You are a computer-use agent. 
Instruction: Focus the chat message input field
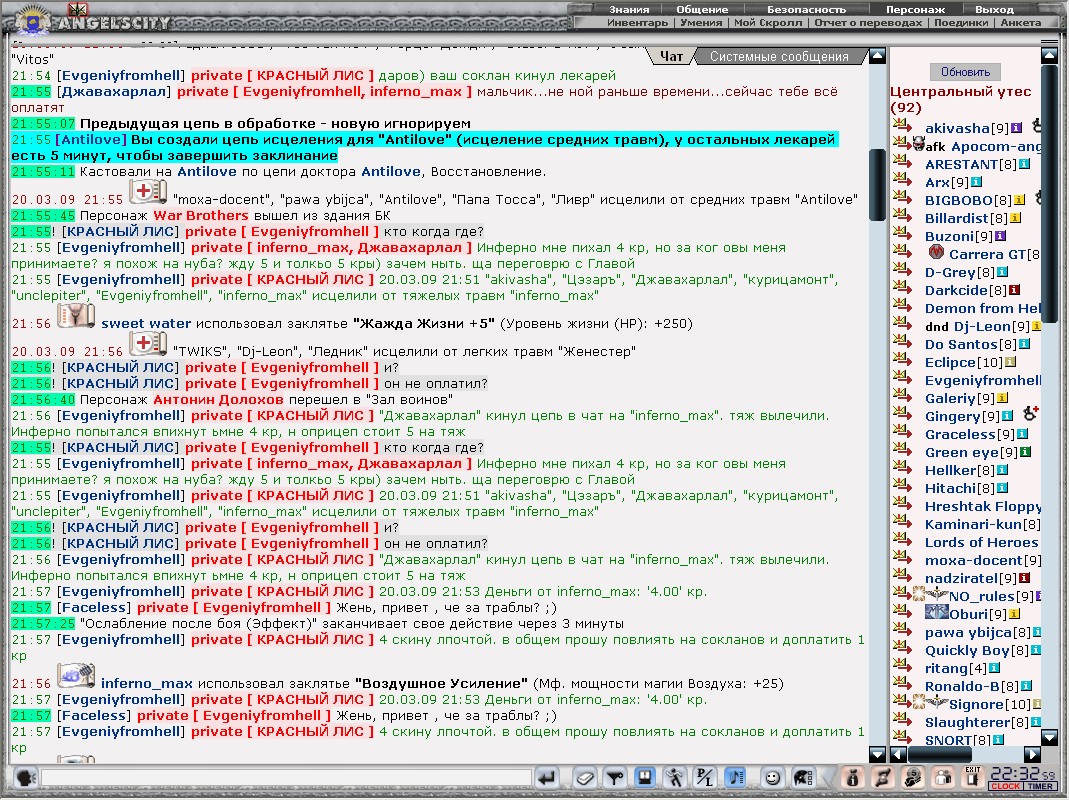click(286, 777)
